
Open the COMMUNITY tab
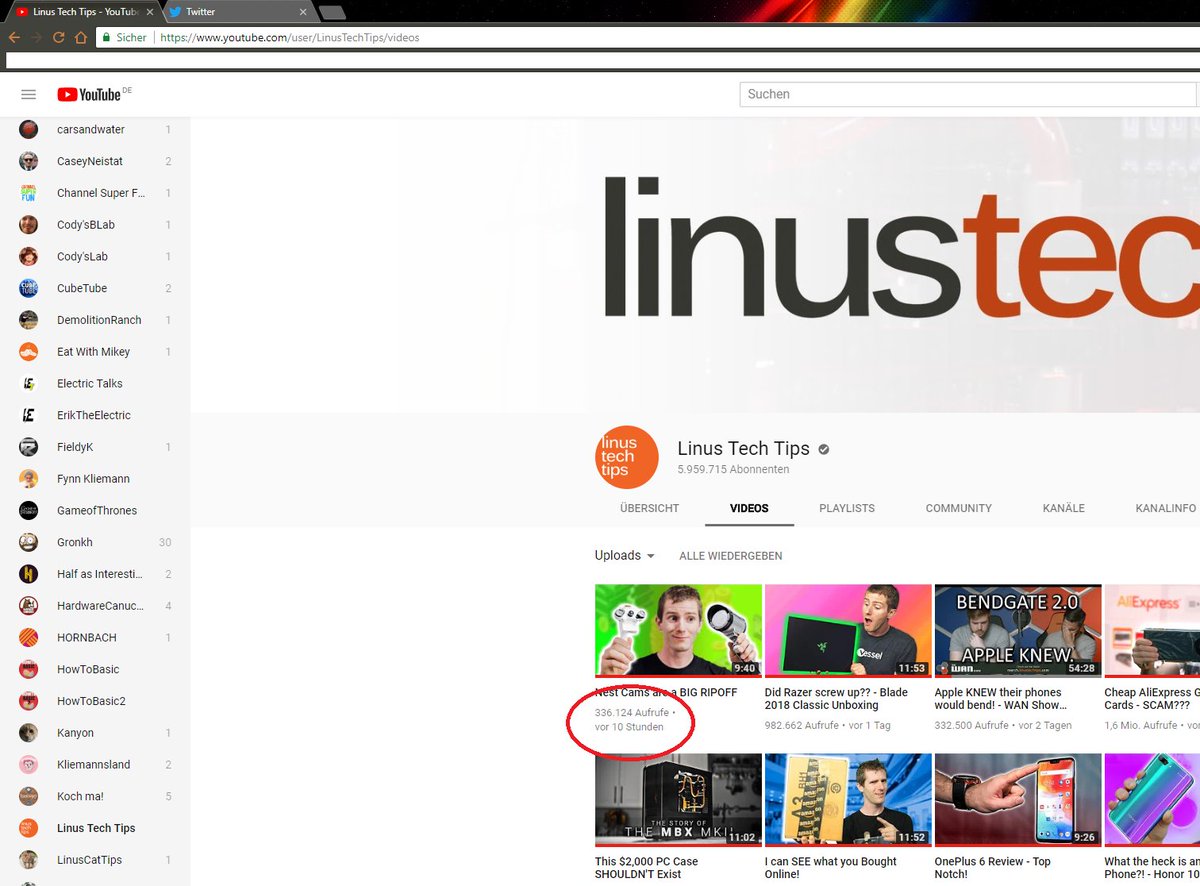click(959, 508)
